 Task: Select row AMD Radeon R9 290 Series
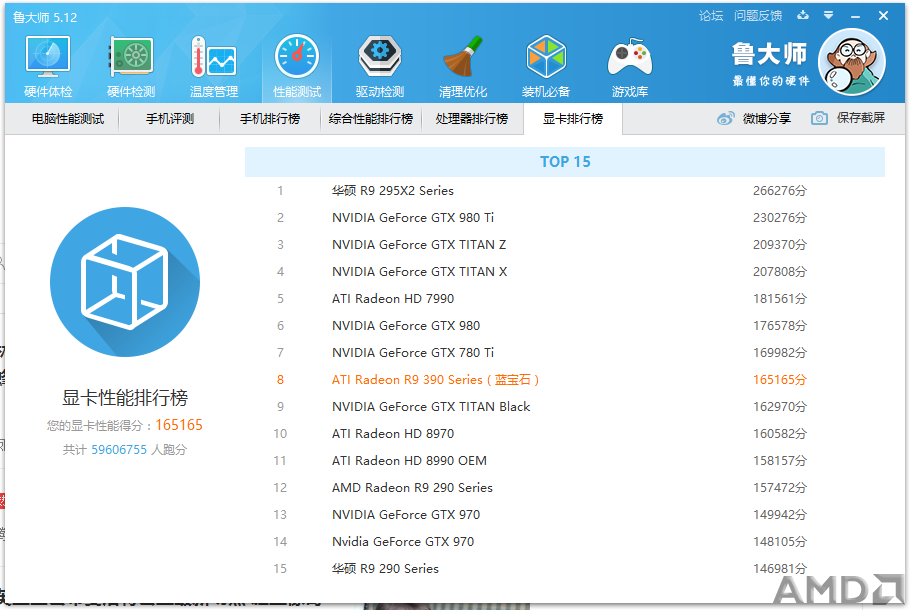click(x=565, y=488)
